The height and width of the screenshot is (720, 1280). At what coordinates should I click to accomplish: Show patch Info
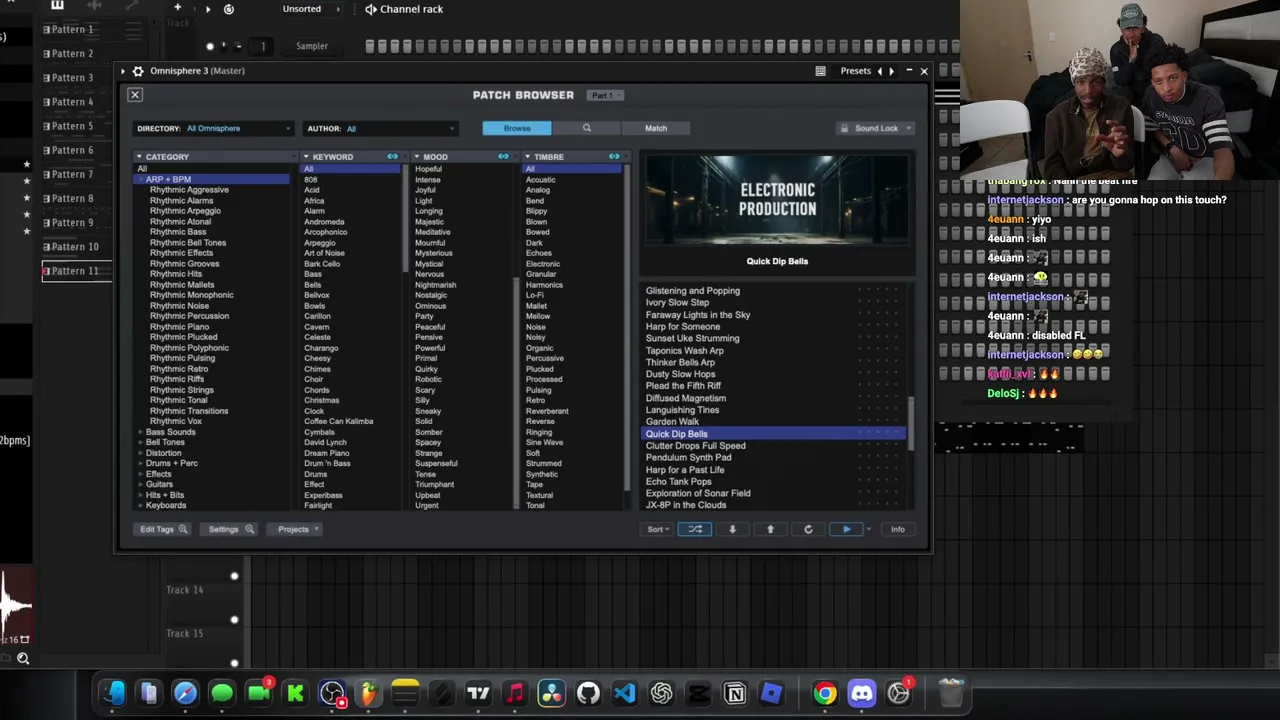[898, 529]
